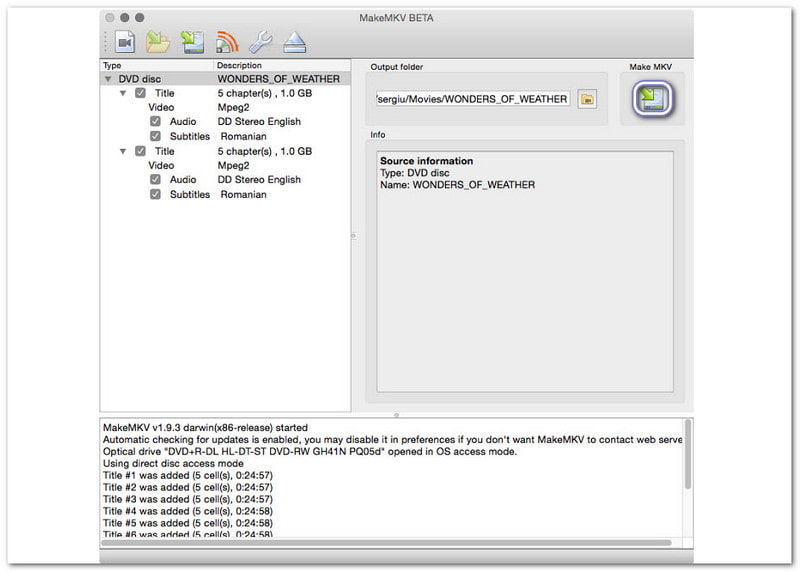Click the log horizontal scrollbar

pos(386,543)
